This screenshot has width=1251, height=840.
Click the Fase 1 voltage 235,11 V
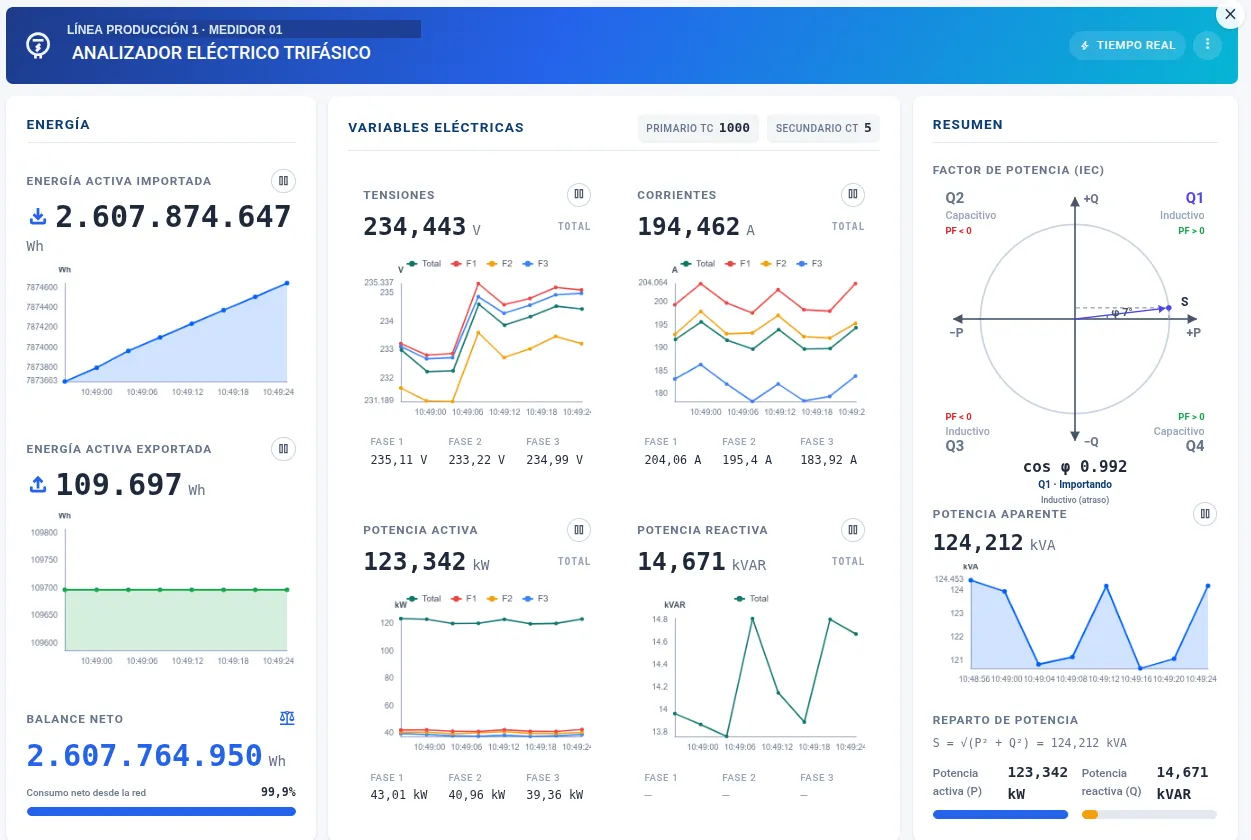coord(399,460)
